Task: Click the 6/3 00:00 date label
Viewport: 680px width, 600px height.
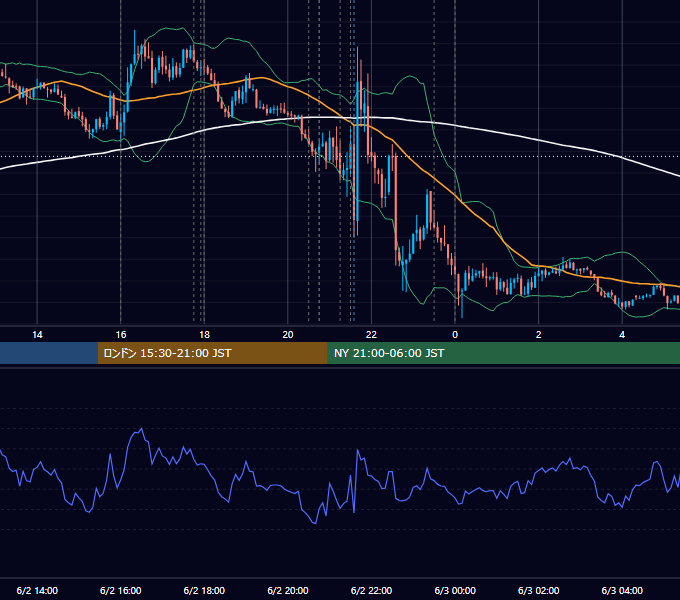Action: pyautogui.click(x=455, y=590)
